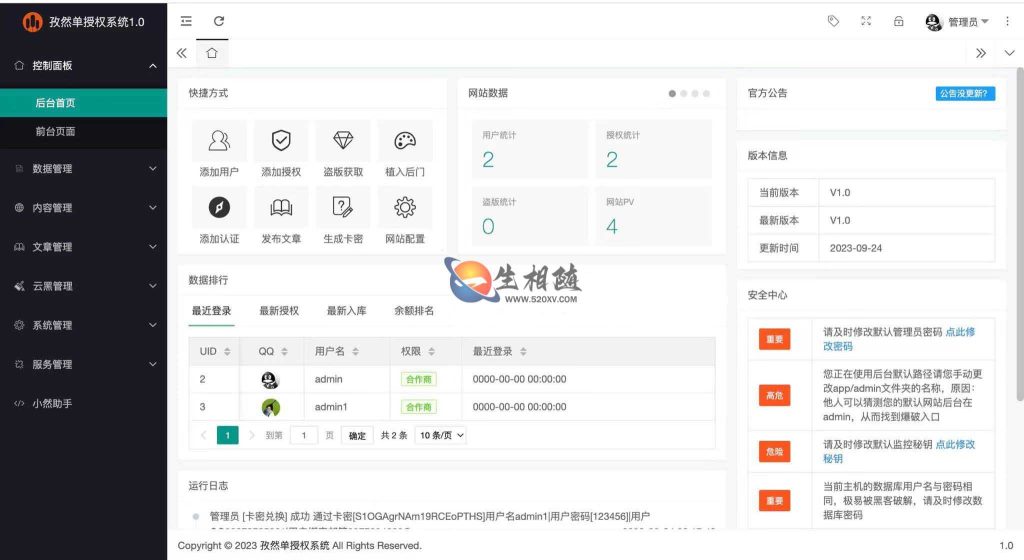Expand the 服务管理 sidebar menu
The image size is (1024, 560).
tap(84, 364)
